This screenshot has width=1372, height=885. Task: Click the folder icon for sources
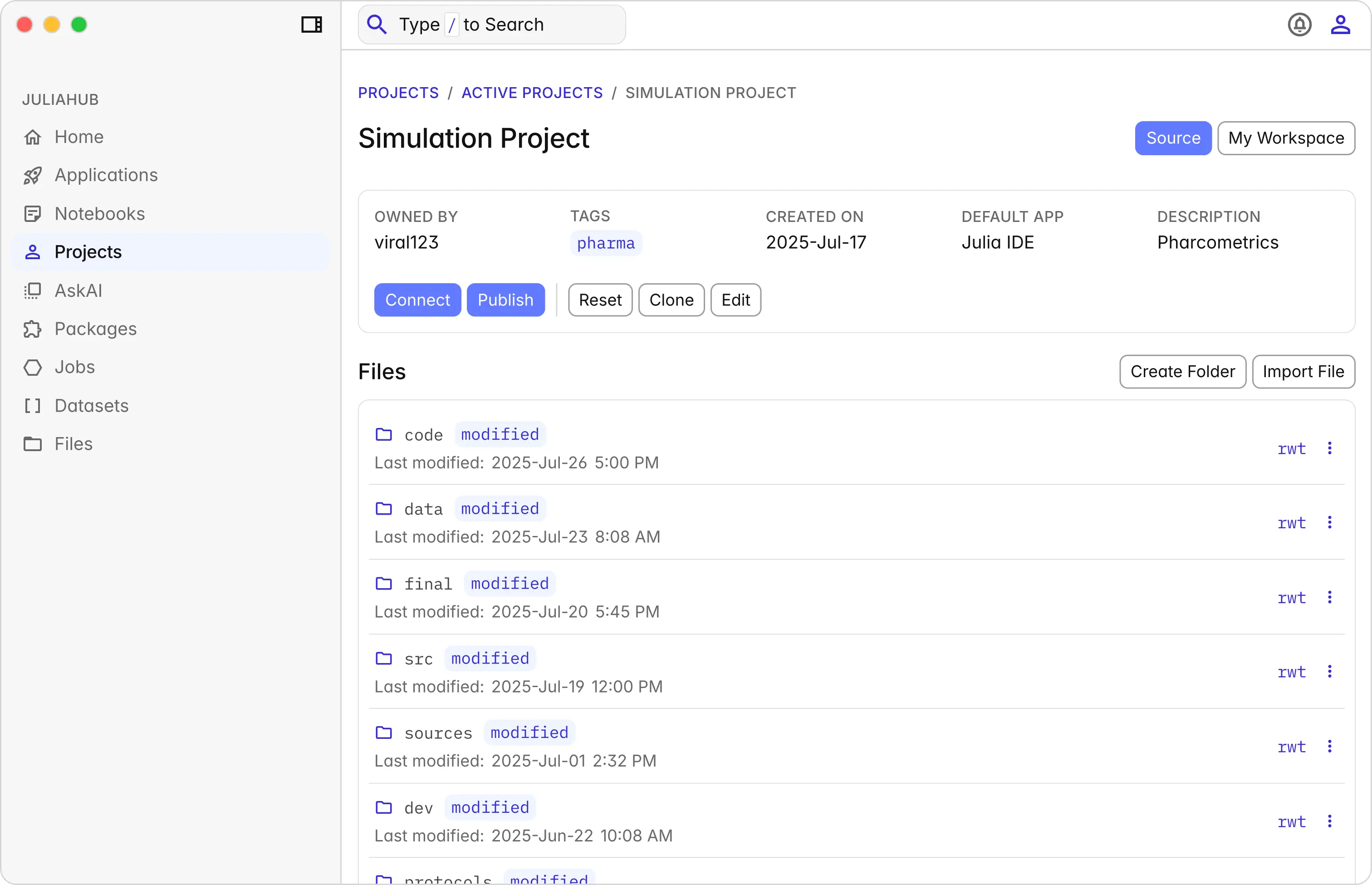[384, 733]
